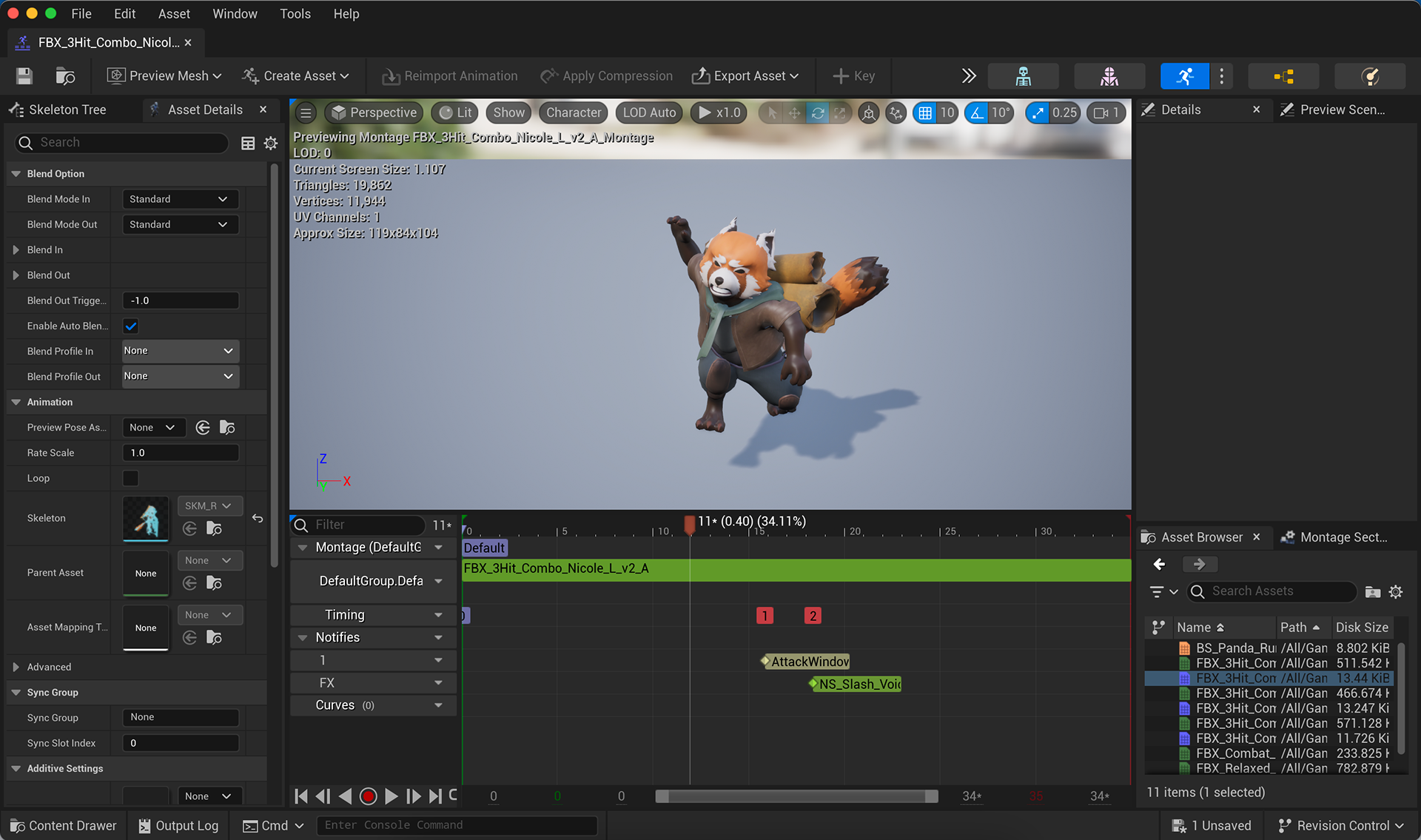
Task: Open Asset Browser settings gear icon
Action: click(x=1396, y=591)
